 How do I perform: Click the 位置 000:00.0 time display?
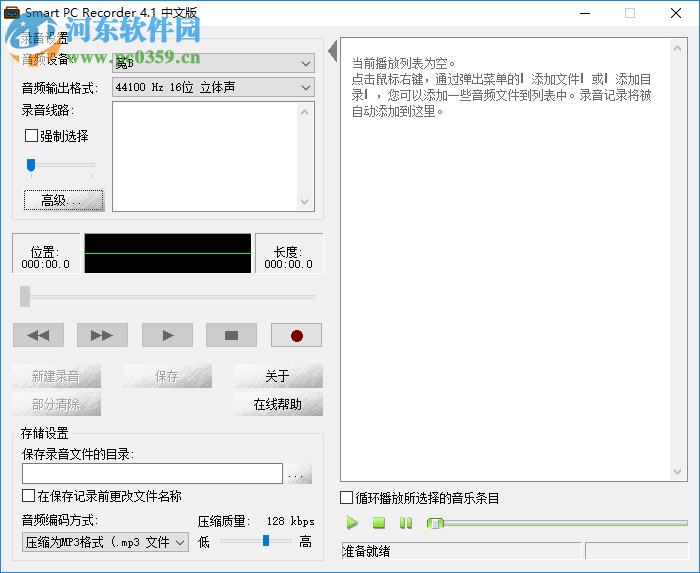point(46,253)
